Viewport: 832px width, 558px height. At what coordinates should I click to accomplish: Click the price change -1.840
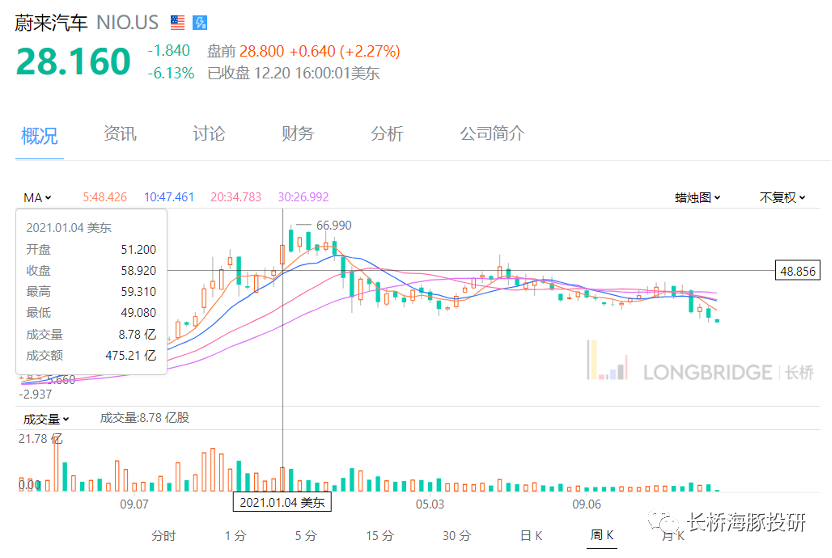[x=169, y=51]
